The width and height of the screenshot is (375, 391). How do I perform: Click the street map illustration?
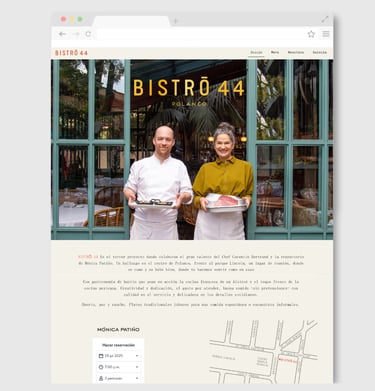point(263,352)
